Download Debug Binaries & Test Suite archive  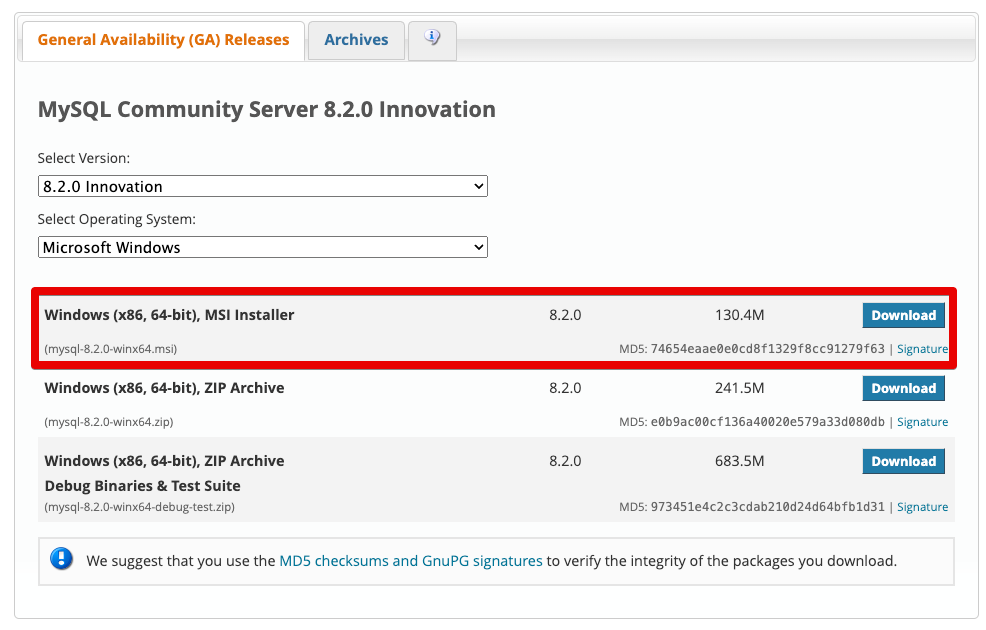[x=903, y=461]
